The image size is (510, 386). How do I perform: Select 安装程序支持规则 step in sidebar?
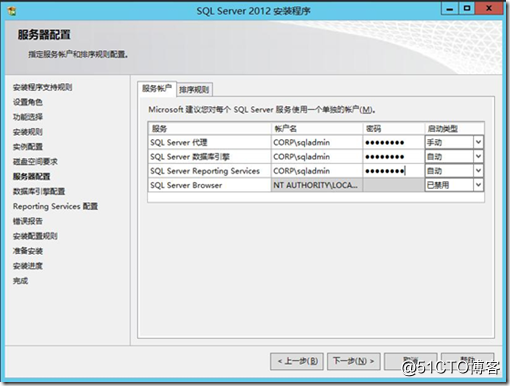tap(42, 87)
